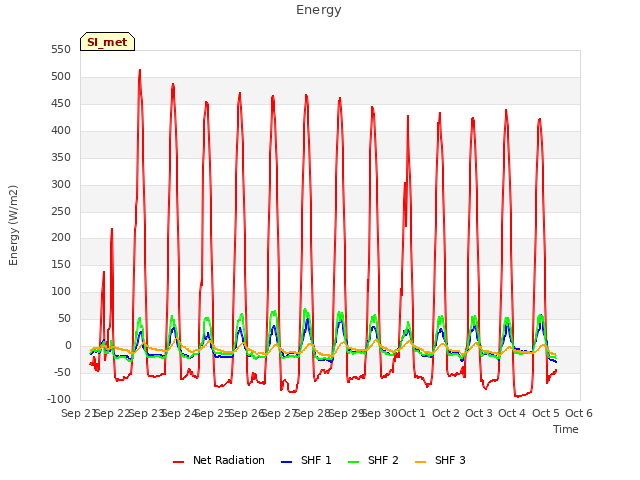Click the 350 y-axis tick value

tap(61, 158)
